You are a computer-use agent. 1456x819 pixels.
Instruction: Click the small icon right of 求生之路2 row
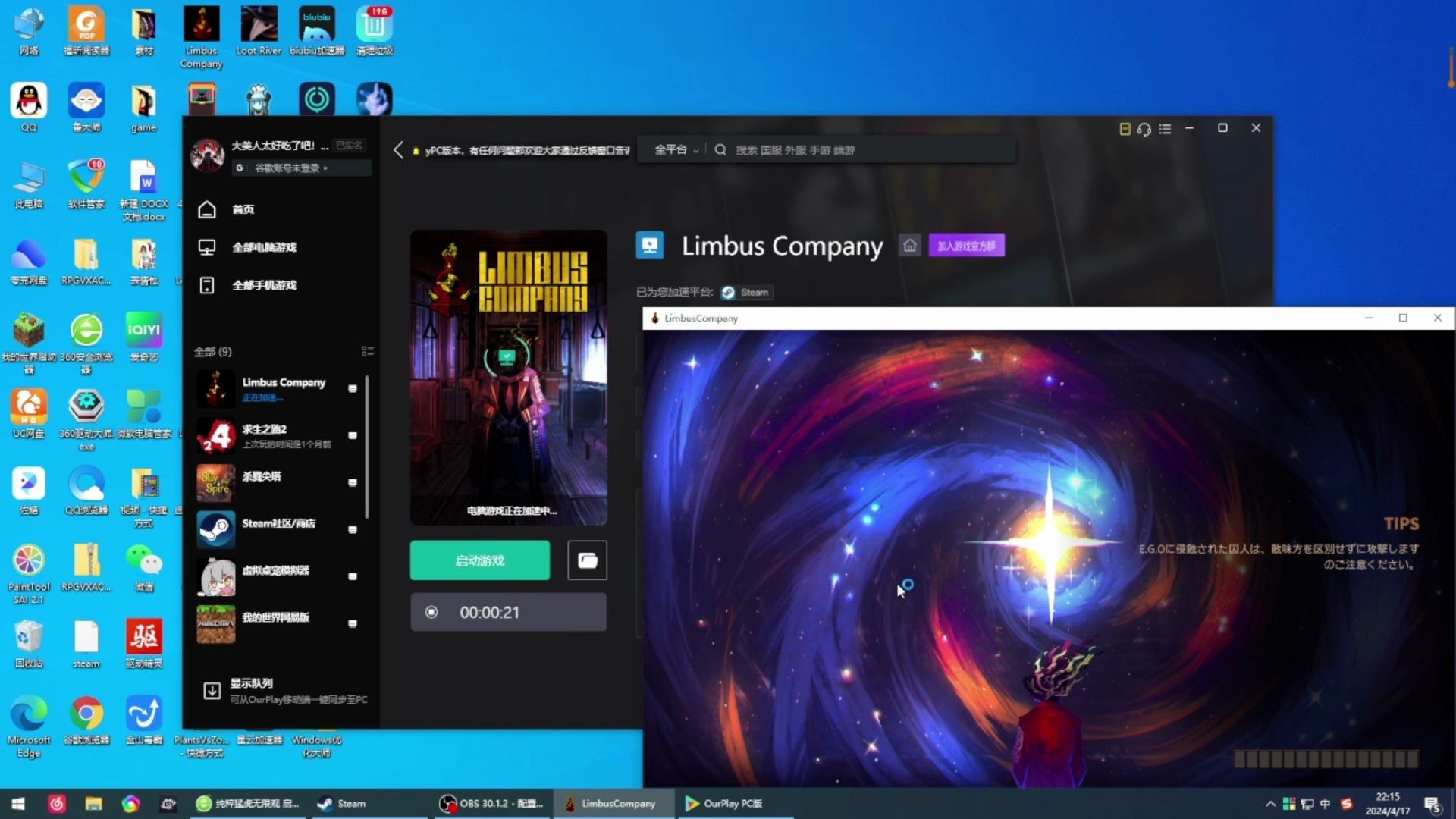coord(353,436)
